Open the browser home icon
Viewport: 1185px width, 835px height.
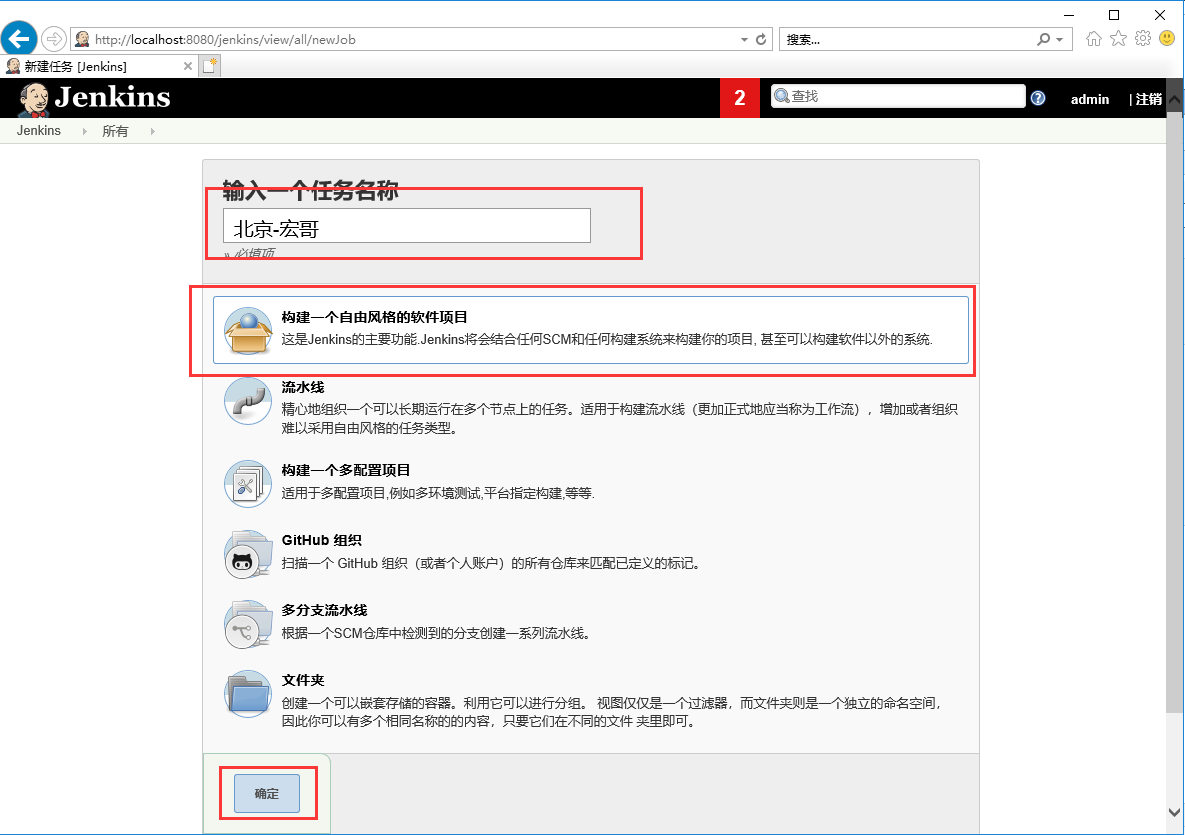pyautogui.click(x=1094, y=39)
